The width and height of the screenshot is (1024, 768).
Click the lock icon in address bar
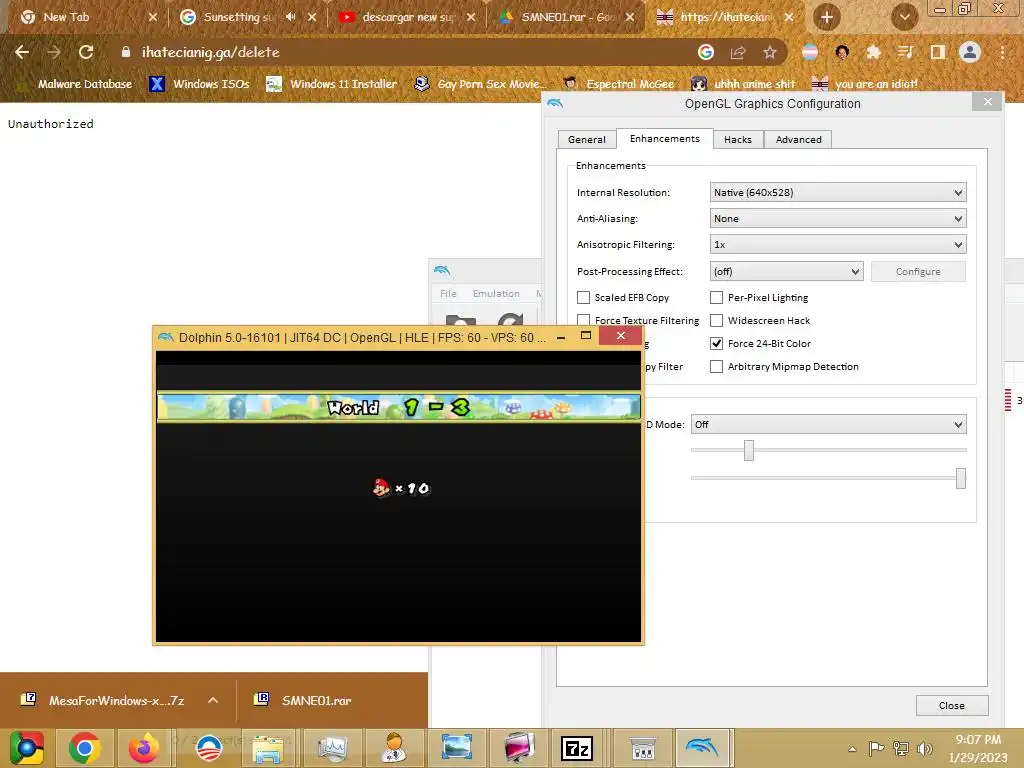[x=125, y=52]
